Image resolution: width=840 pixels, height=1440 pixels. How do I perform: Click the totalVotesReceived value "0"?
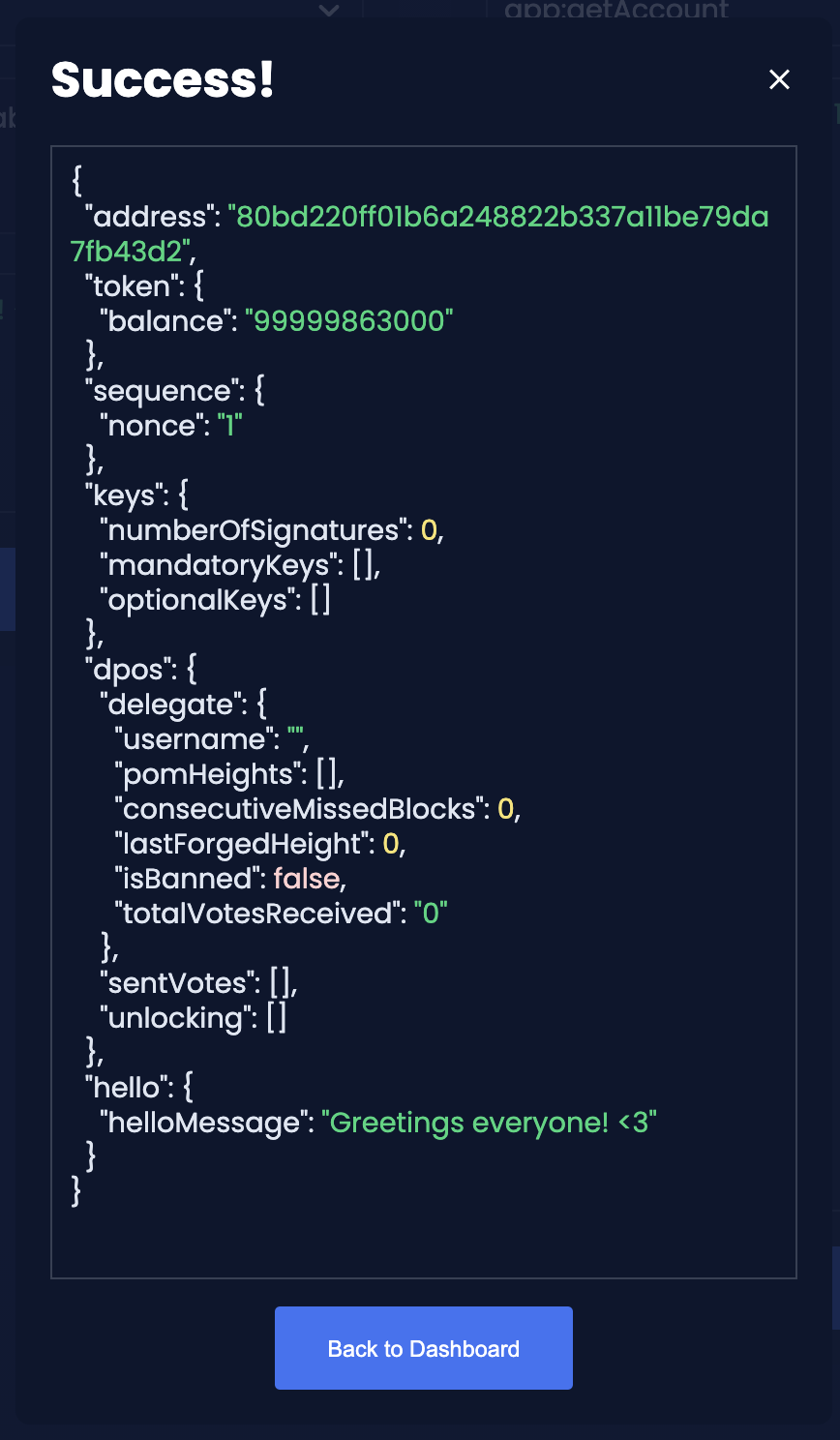point(431,914)
